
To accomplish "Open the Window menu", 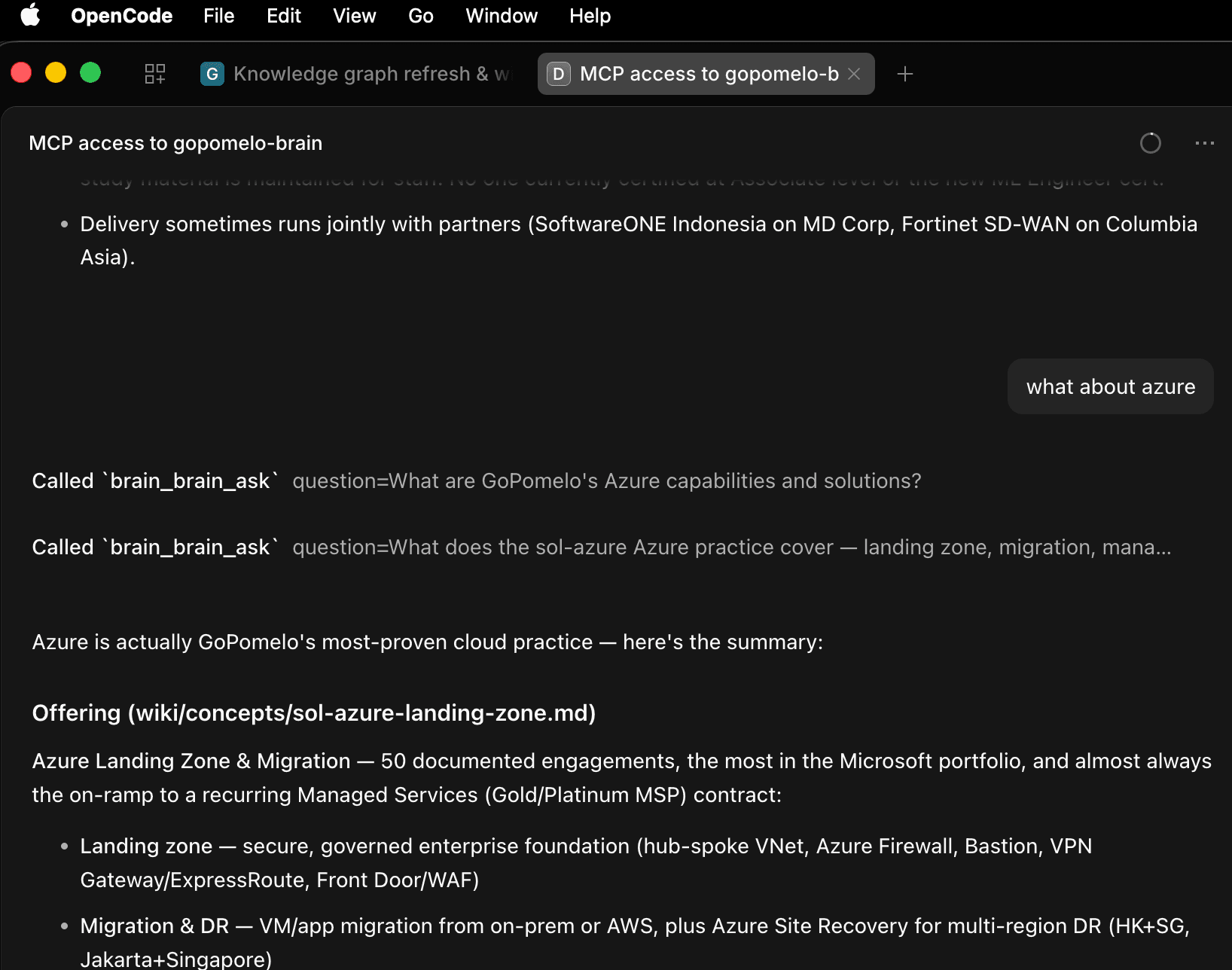I will [x=502, y=16].
